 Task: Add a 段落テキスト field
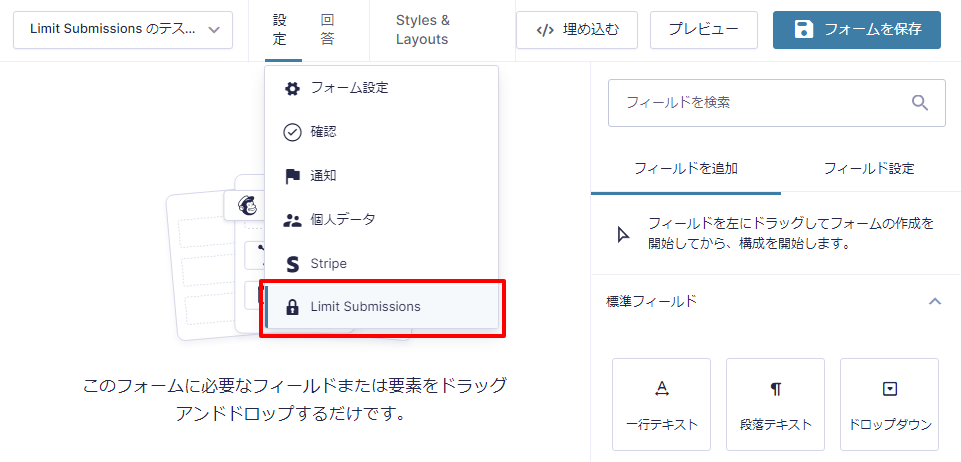[x=775, y=405]
